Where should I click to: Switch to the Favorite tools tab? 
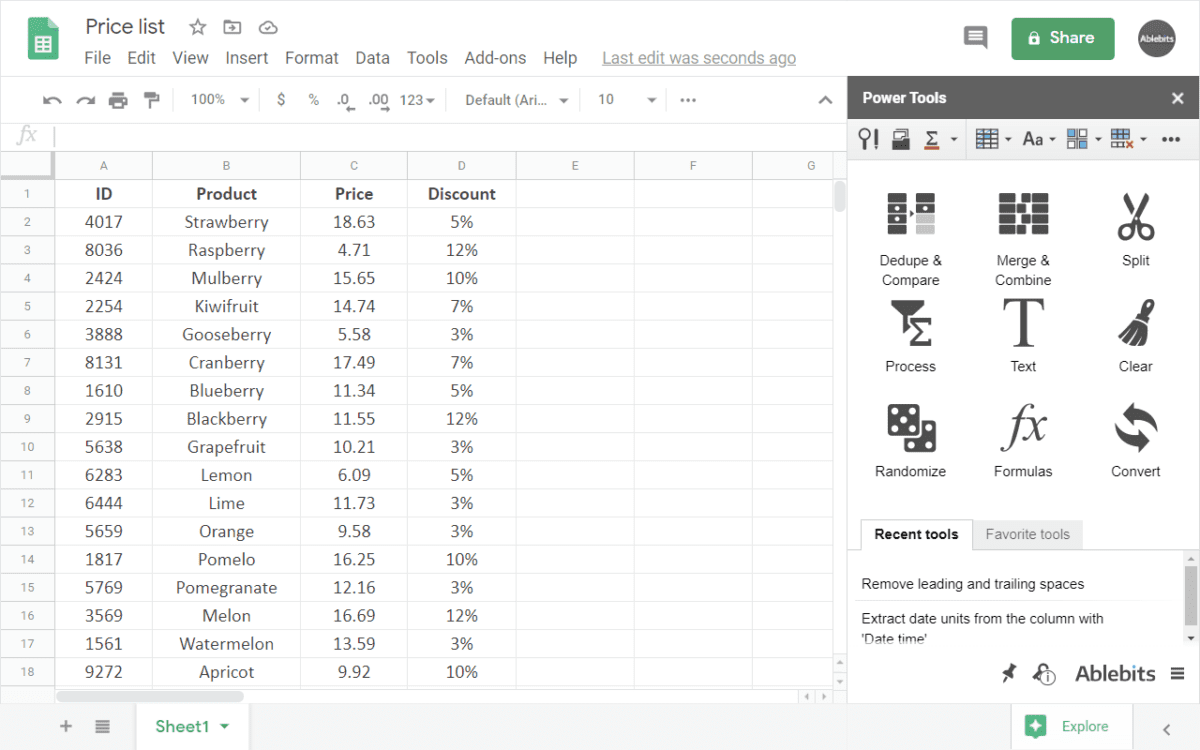click(x=1027, y=535)
